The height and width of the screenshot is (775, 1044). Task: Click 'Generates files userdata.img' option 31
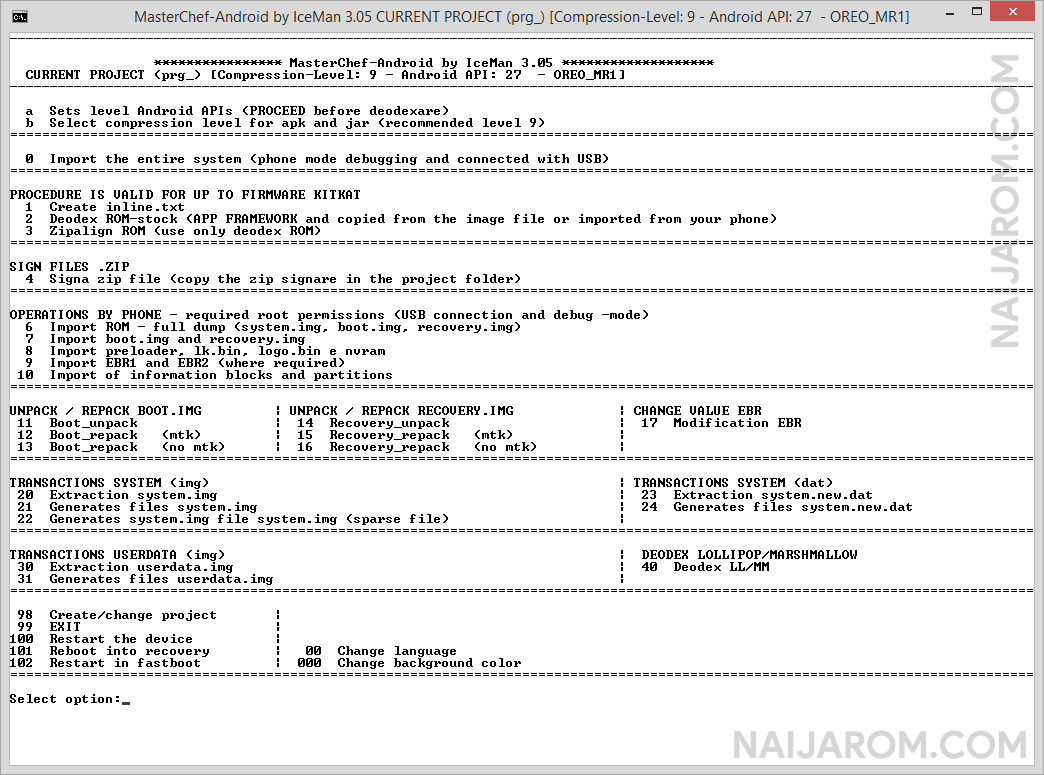point(145,579)
